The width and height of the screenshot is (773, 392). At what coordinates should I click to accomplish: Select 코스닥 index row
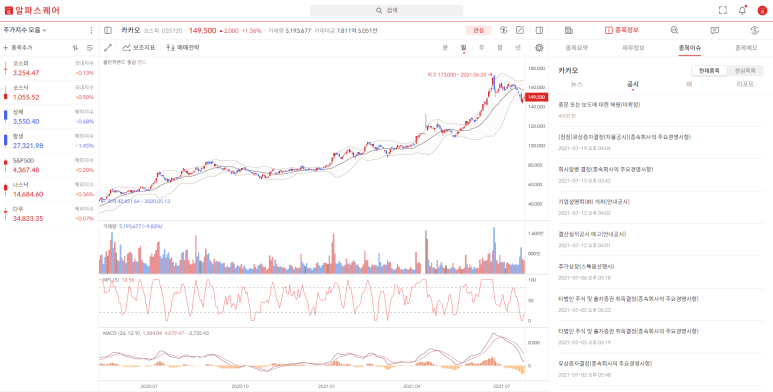[x=49, y=92]
